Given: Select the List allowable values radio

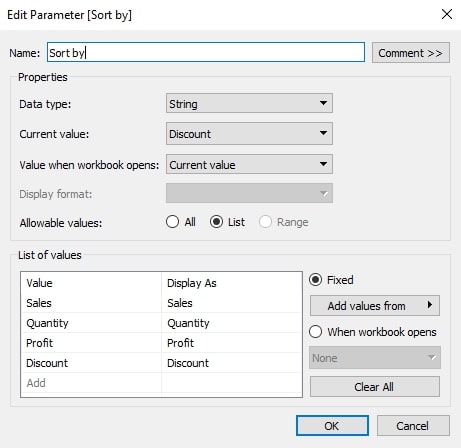Looking at the screenshot, I should [x=216, y=222].
